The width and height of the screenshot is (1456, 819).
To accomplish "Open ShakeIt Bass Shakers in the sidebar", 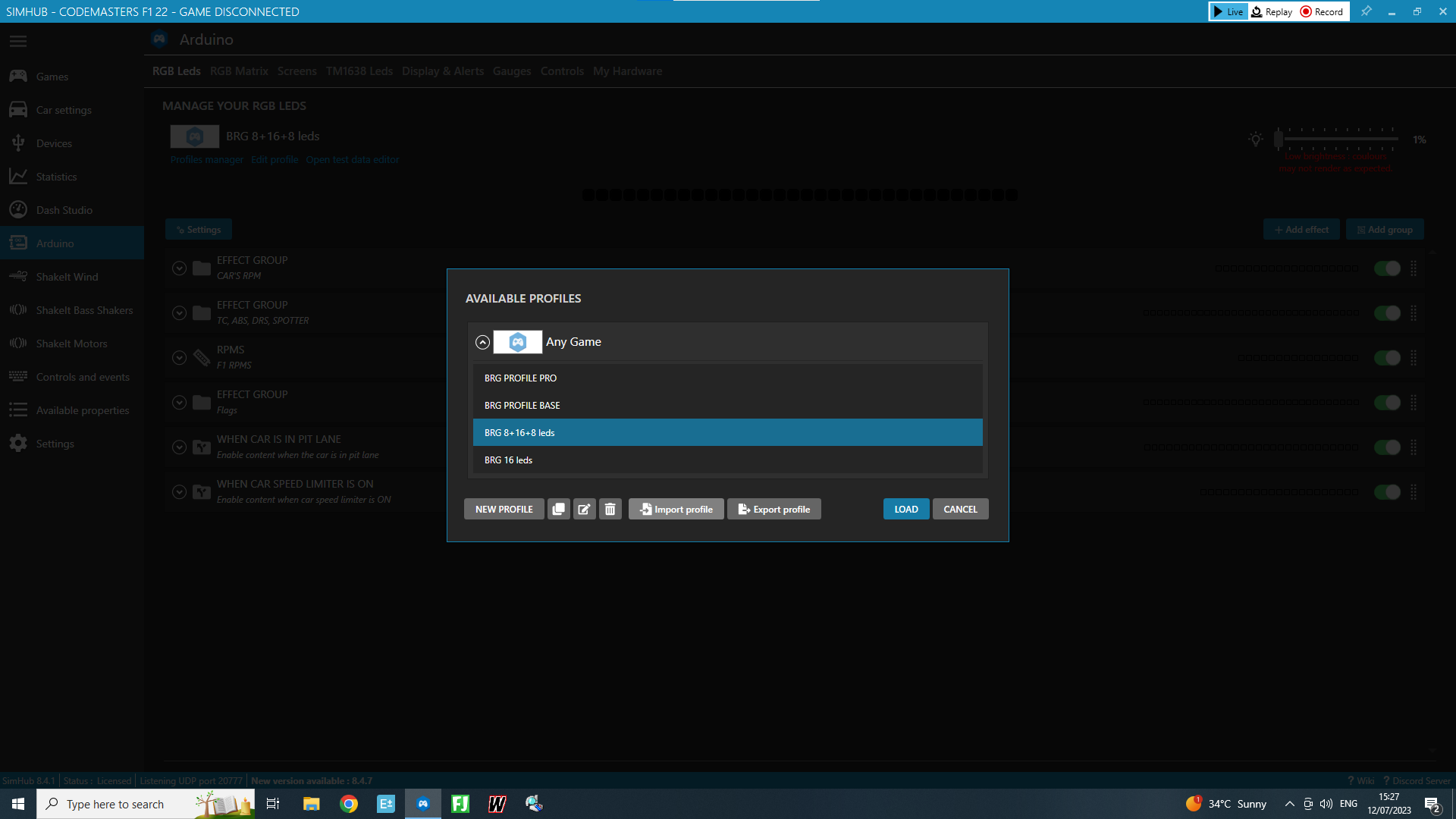I will [x=72, y=310].
